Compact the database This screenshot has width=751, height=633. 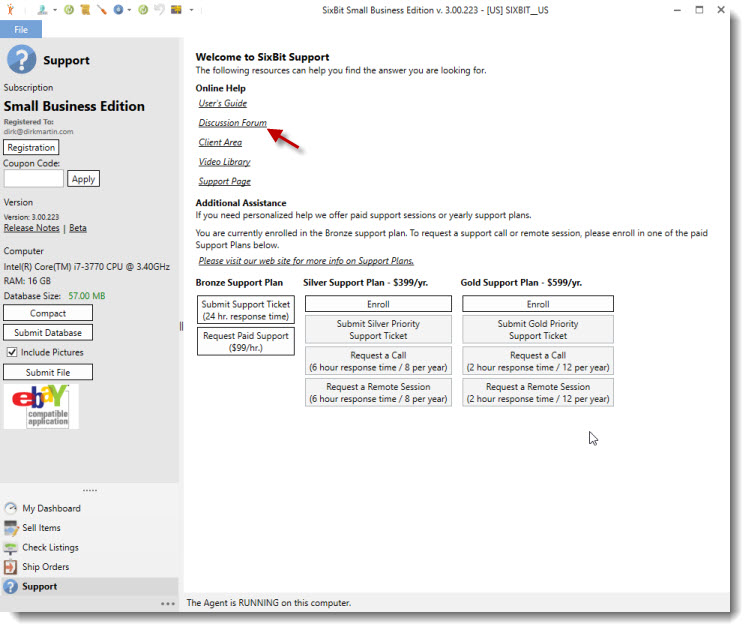click(x=48, y=313)
